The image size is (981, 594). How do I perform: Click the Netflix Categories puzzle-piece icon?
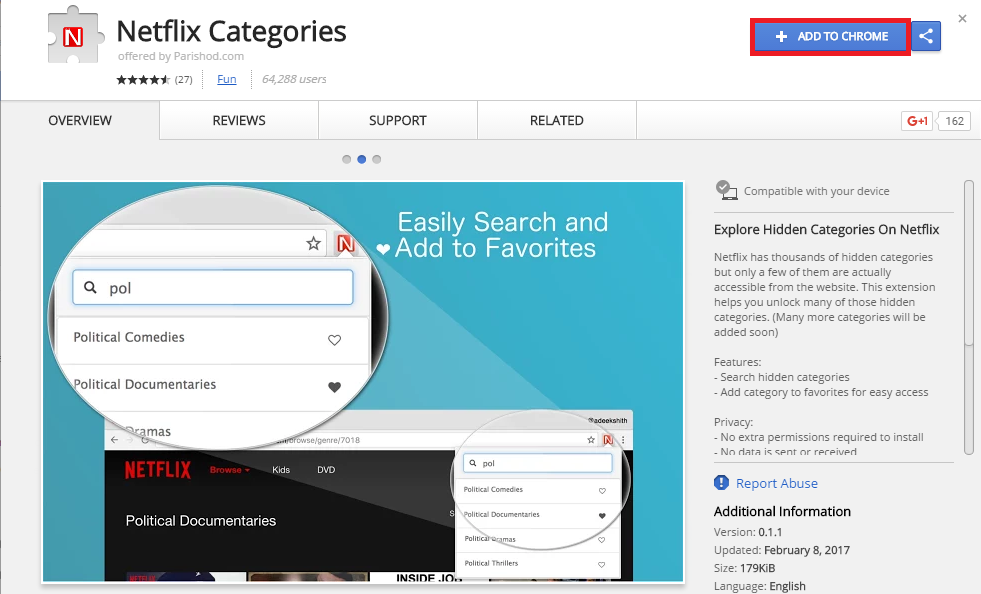(x=76, y=35)
